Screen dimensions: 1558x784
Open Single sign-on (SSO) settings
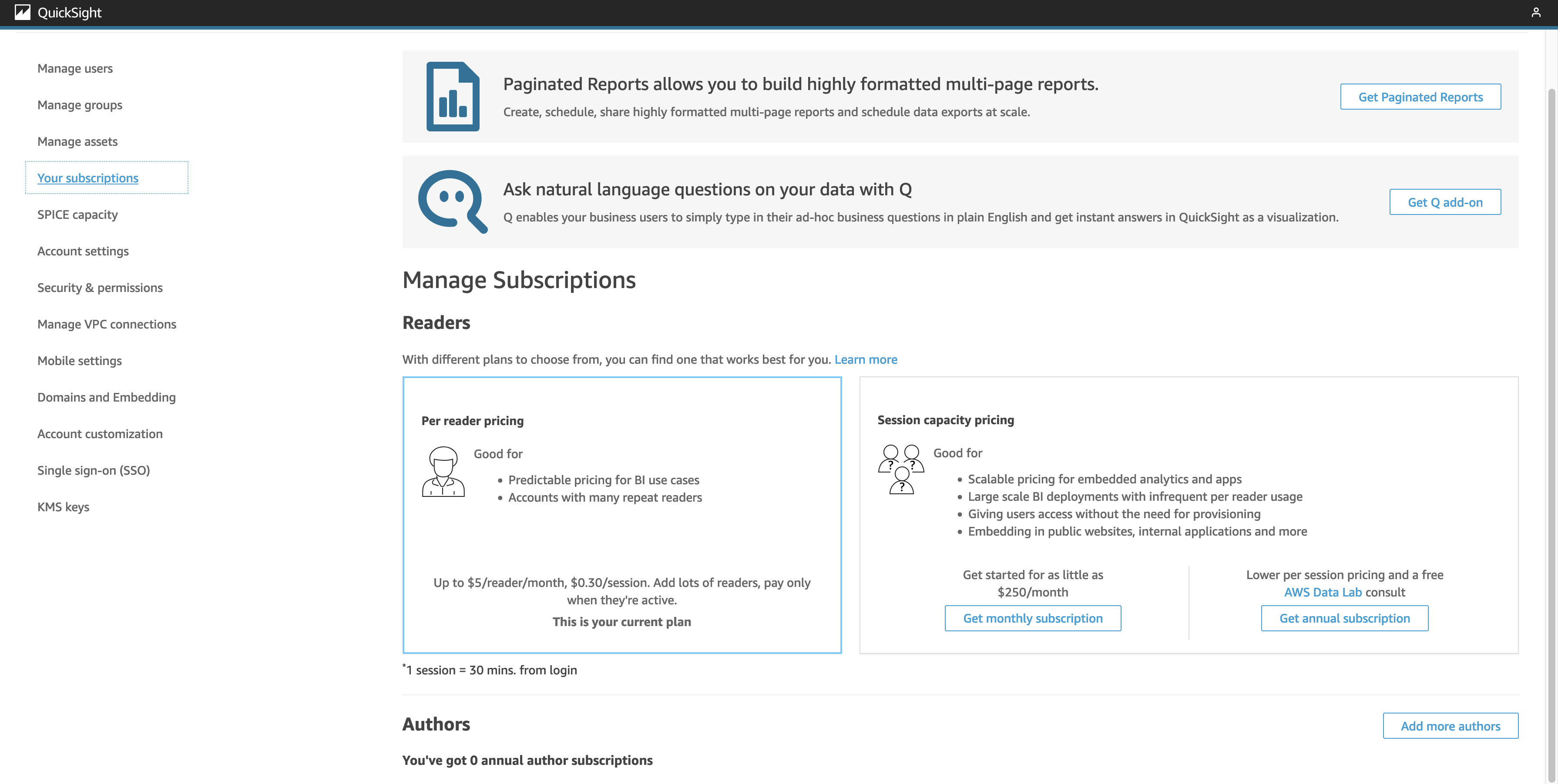(94, 470)
